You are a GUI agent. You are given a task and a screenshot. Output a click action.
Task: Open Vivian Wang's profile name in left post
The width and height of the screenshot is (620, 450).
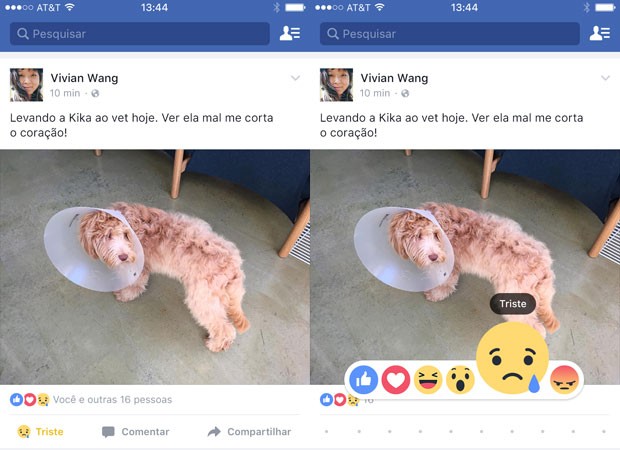(84, 78)
